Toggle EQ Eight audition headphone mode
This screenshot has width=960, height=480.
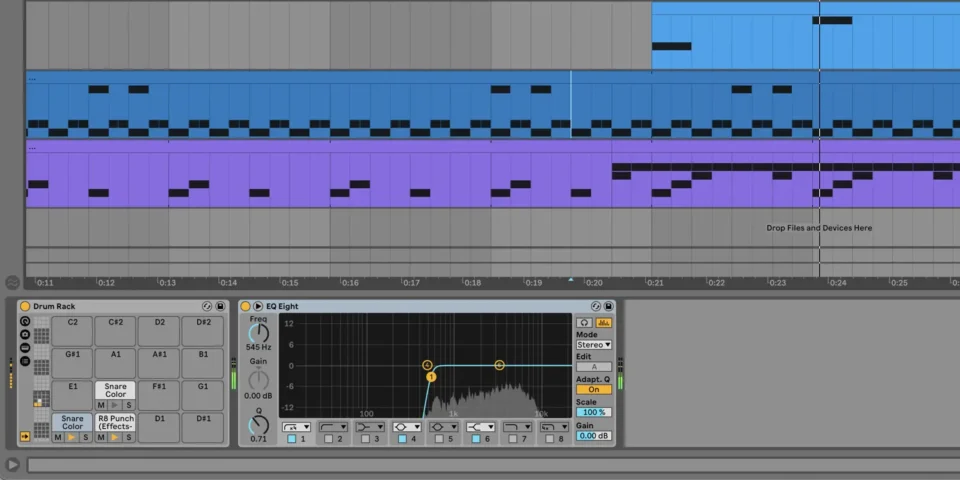pyautogui.click(x=584, y=322)
